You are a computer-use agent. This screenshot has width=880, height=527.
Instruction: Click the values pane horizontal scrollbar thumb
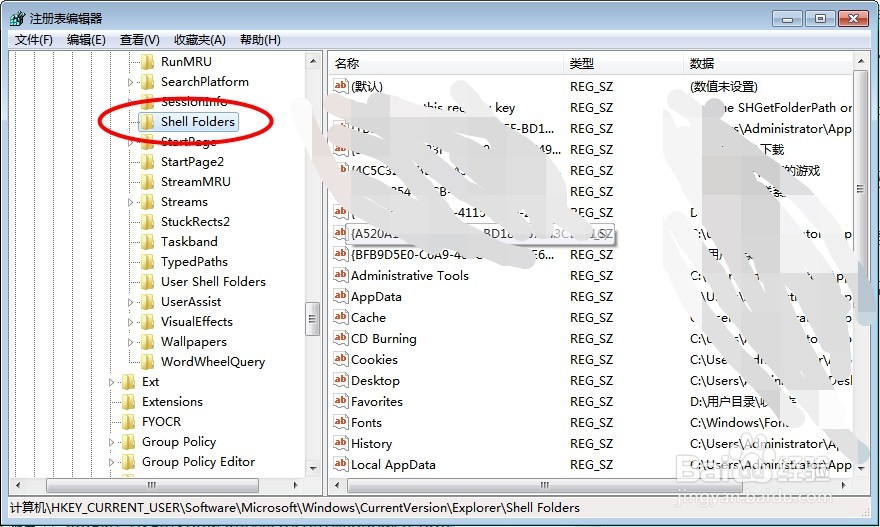click(x=544, y=485)
